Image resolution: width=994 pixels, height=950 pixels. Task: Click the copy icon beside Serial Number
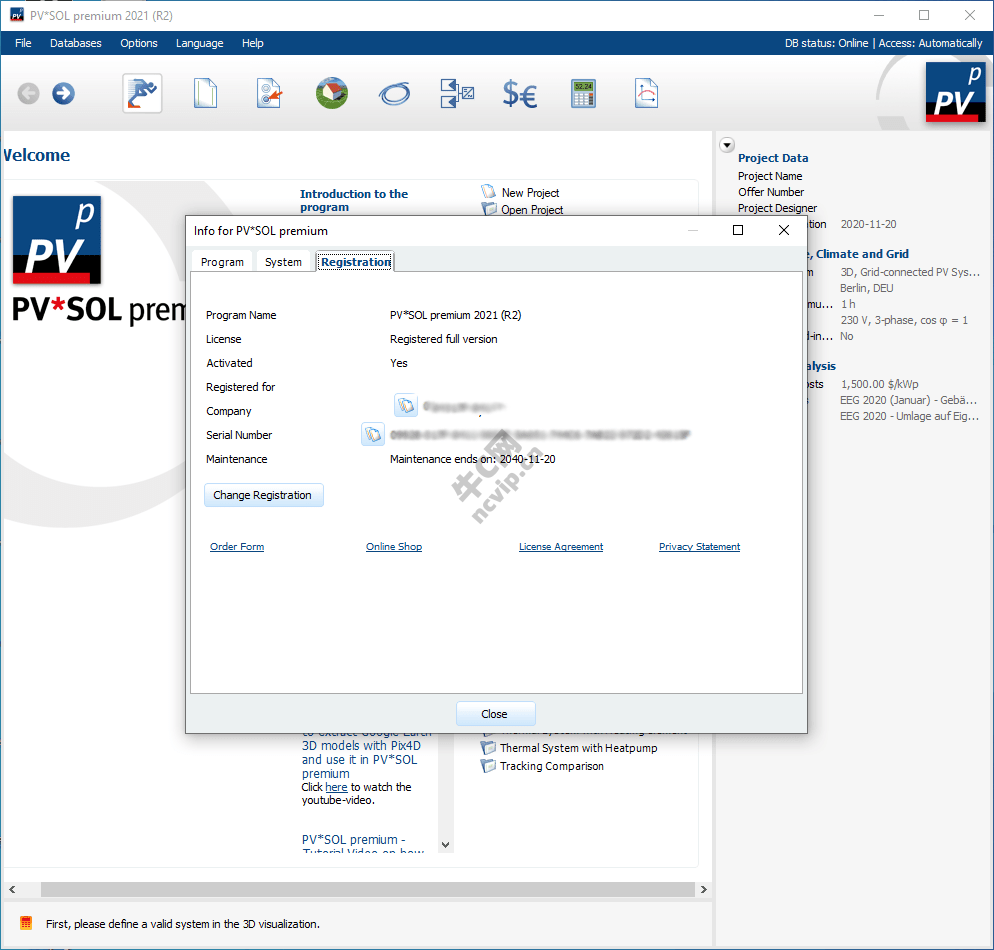(373, 434)
